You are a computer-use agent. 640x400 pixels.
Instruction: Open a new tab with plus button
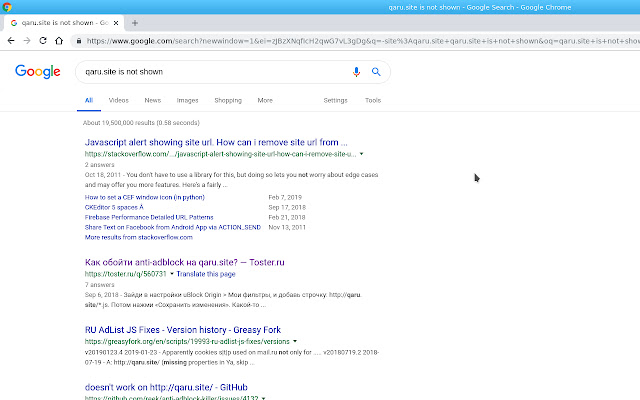point(135,23)
